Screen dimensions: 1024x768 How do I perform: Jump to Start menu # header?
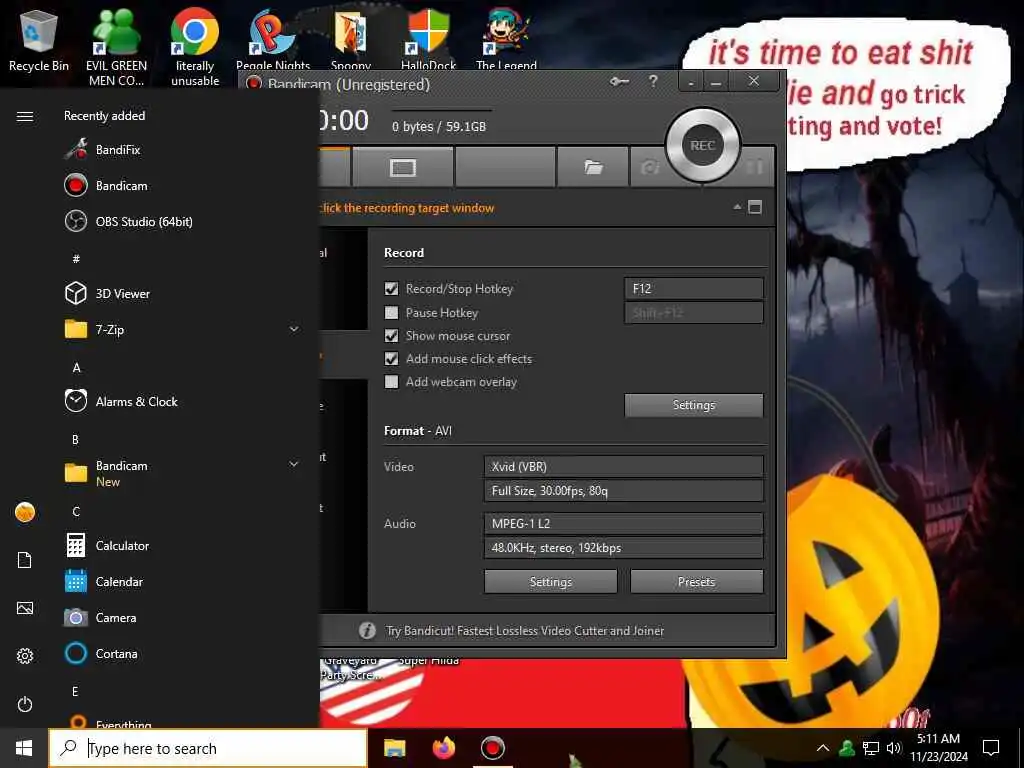(x=76, y=259)
